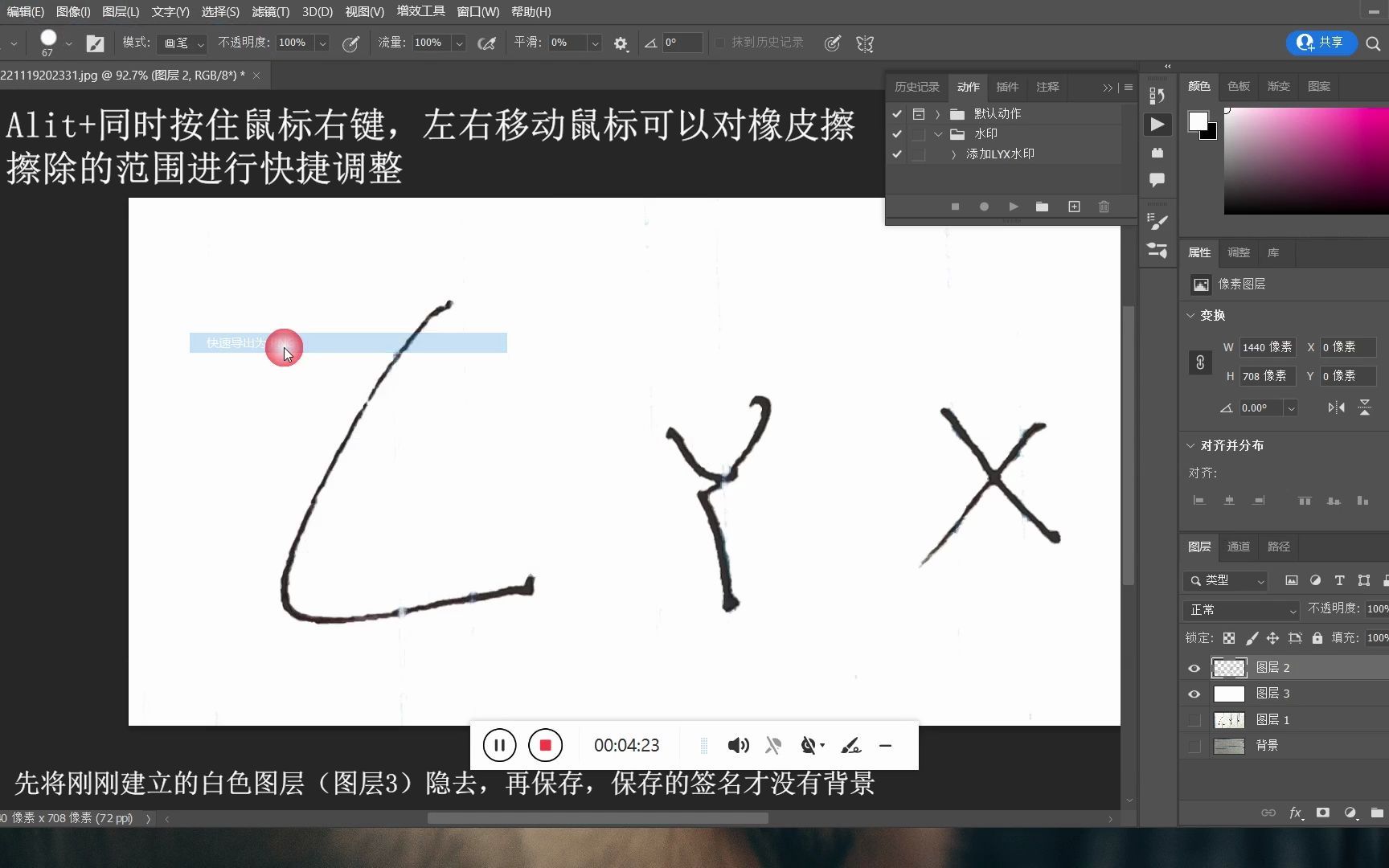
Task: Align top edges icon
Action: (x=1305, y=500)
